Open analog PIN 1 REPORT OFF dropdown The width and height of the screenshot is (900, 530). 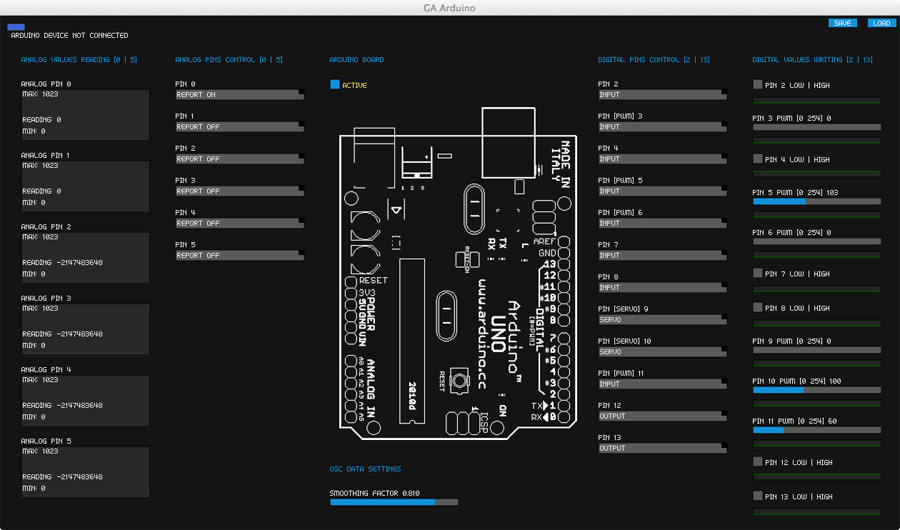pyautogui.click(x=240, y=127)
